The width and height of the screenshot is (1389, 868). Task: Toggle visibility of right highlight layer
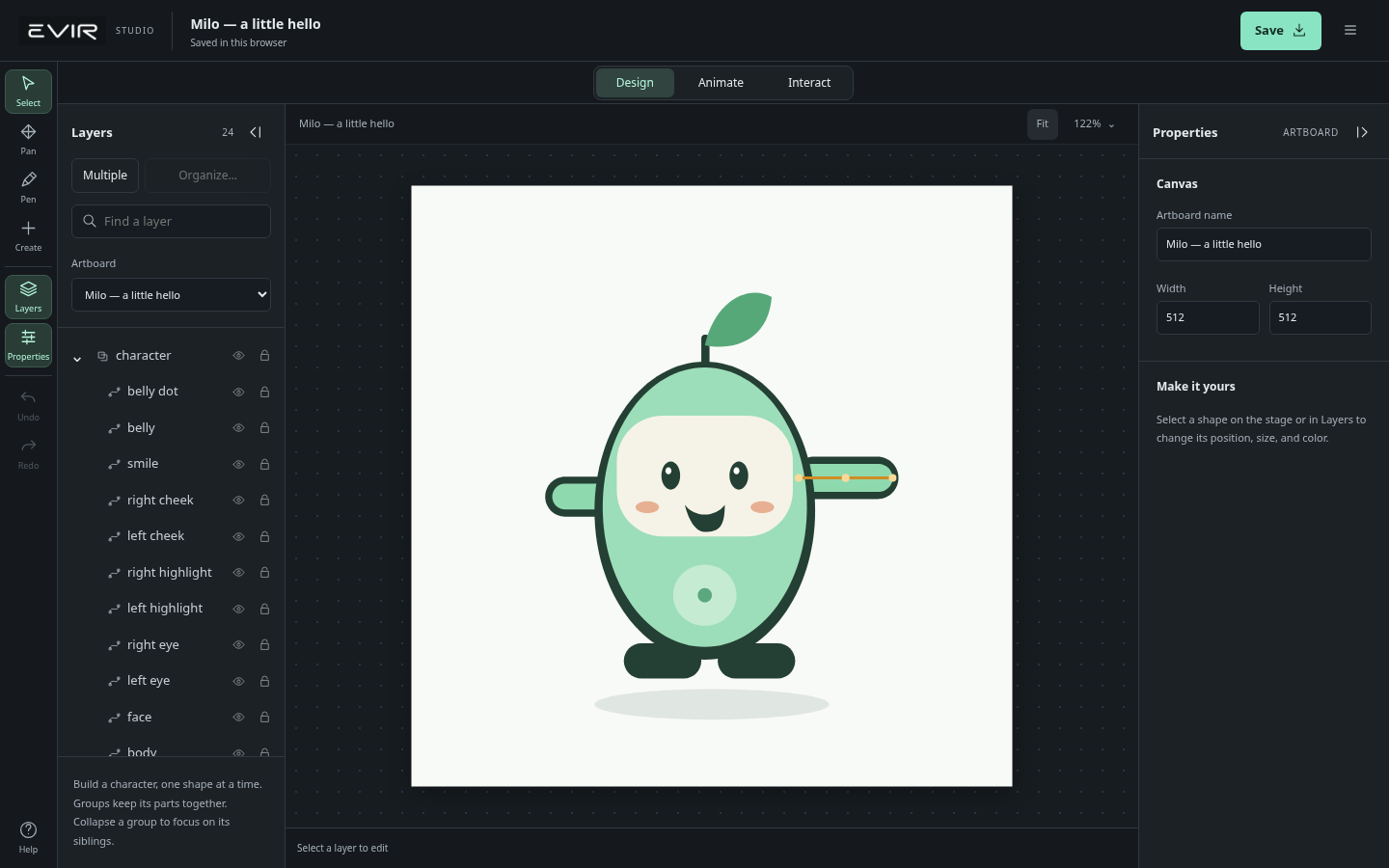pyautogui.click(x=238, y=573)
